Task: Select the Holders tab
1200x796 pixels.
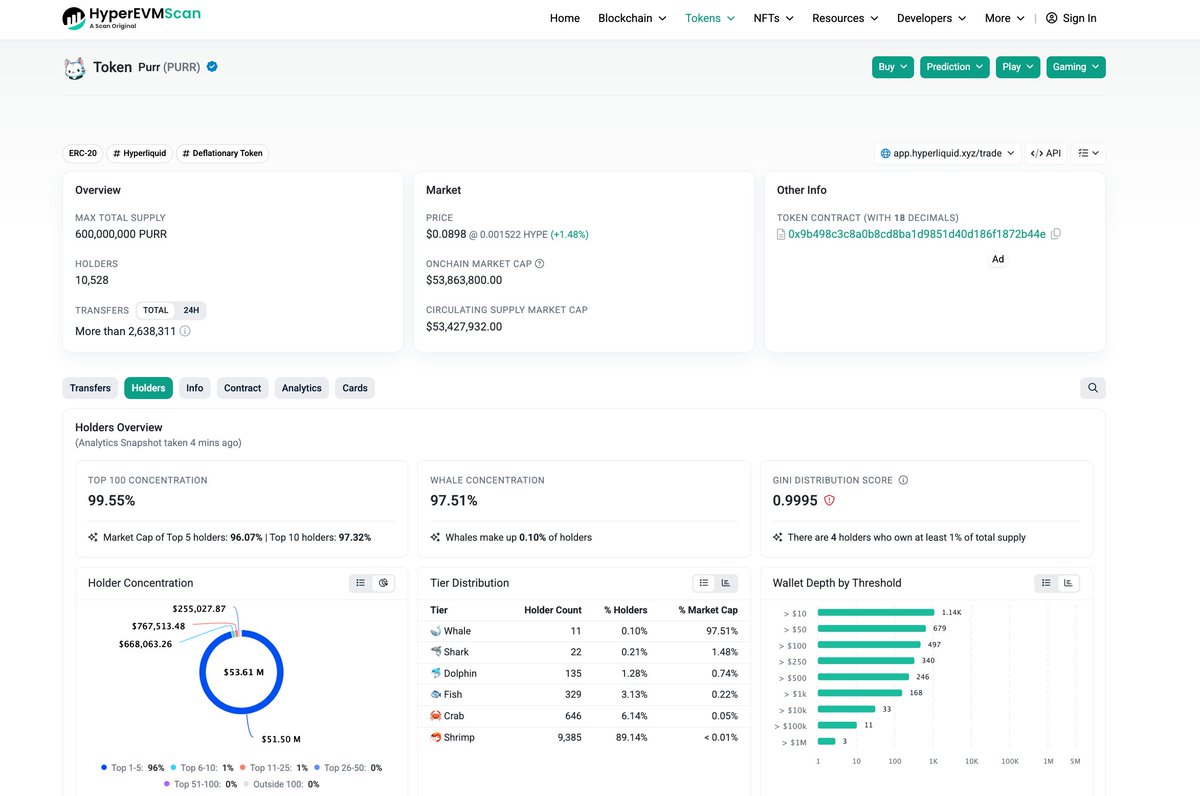Action: click(148, 388)
